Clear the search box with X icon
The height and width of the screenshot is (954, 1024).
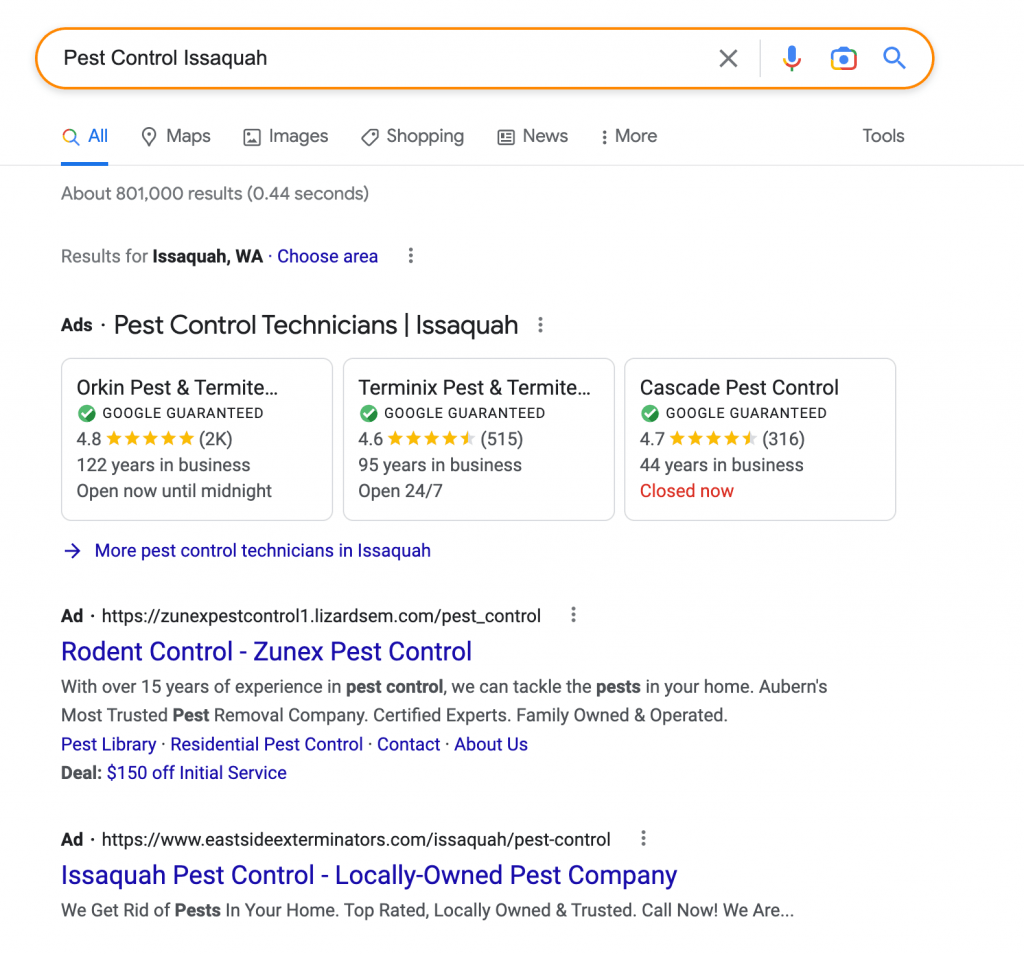[x=728, y=58]
